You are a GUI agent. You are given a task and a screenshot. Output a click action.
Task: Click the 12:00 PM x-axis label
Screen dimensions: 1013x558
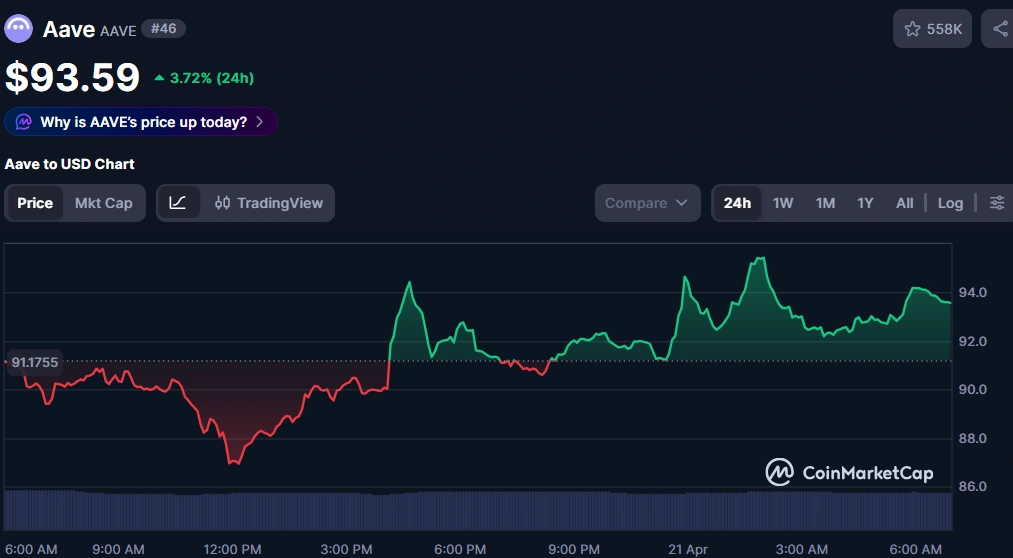tap(232, 550)
